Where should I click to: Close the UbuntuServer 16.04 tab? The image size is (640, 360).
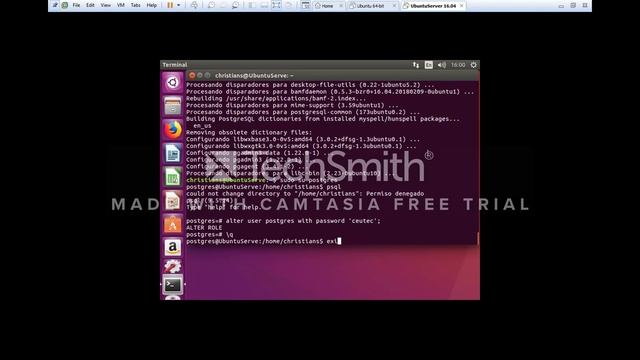(462, 6)
